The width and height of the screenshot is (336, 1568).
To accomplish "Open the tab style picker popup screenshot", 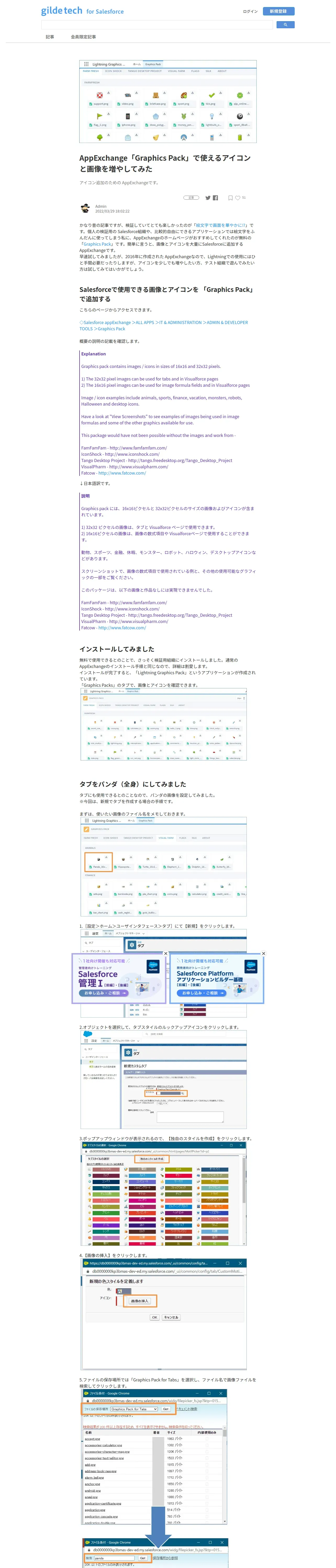I will pos(164,1194).
